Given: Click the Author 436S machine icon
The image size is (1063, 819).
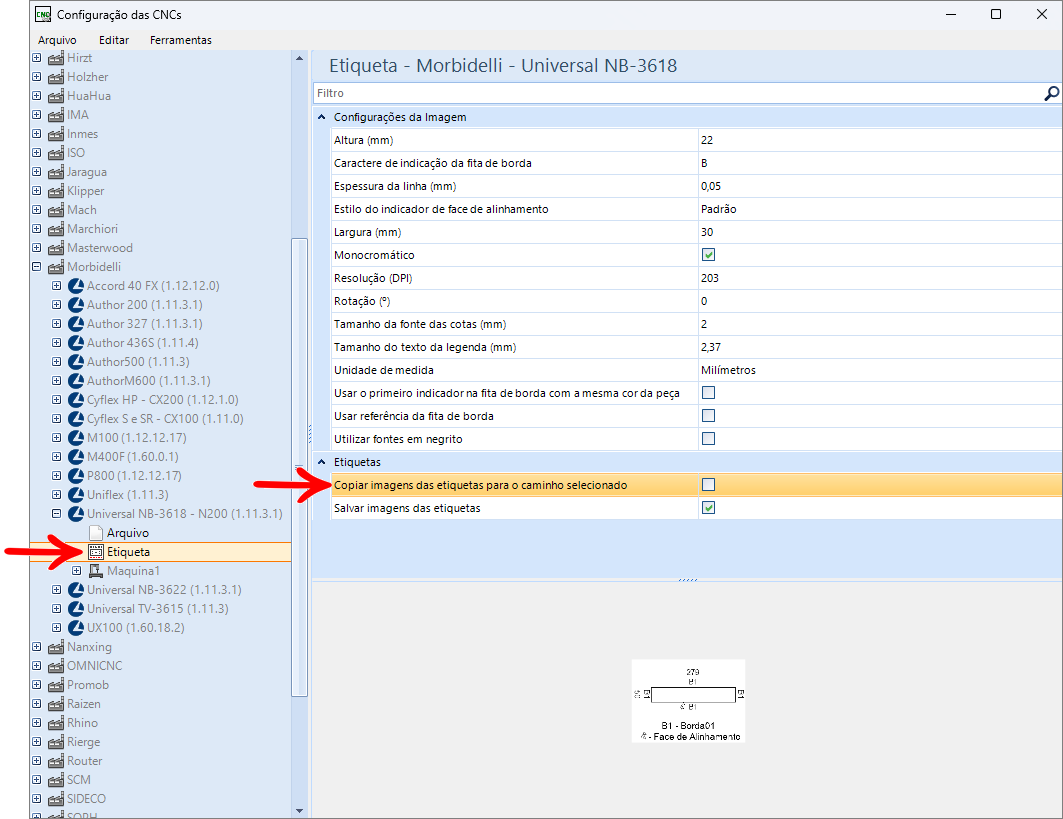Looking at the screenshot, I should pyautogui.click(x=76, y=343).
